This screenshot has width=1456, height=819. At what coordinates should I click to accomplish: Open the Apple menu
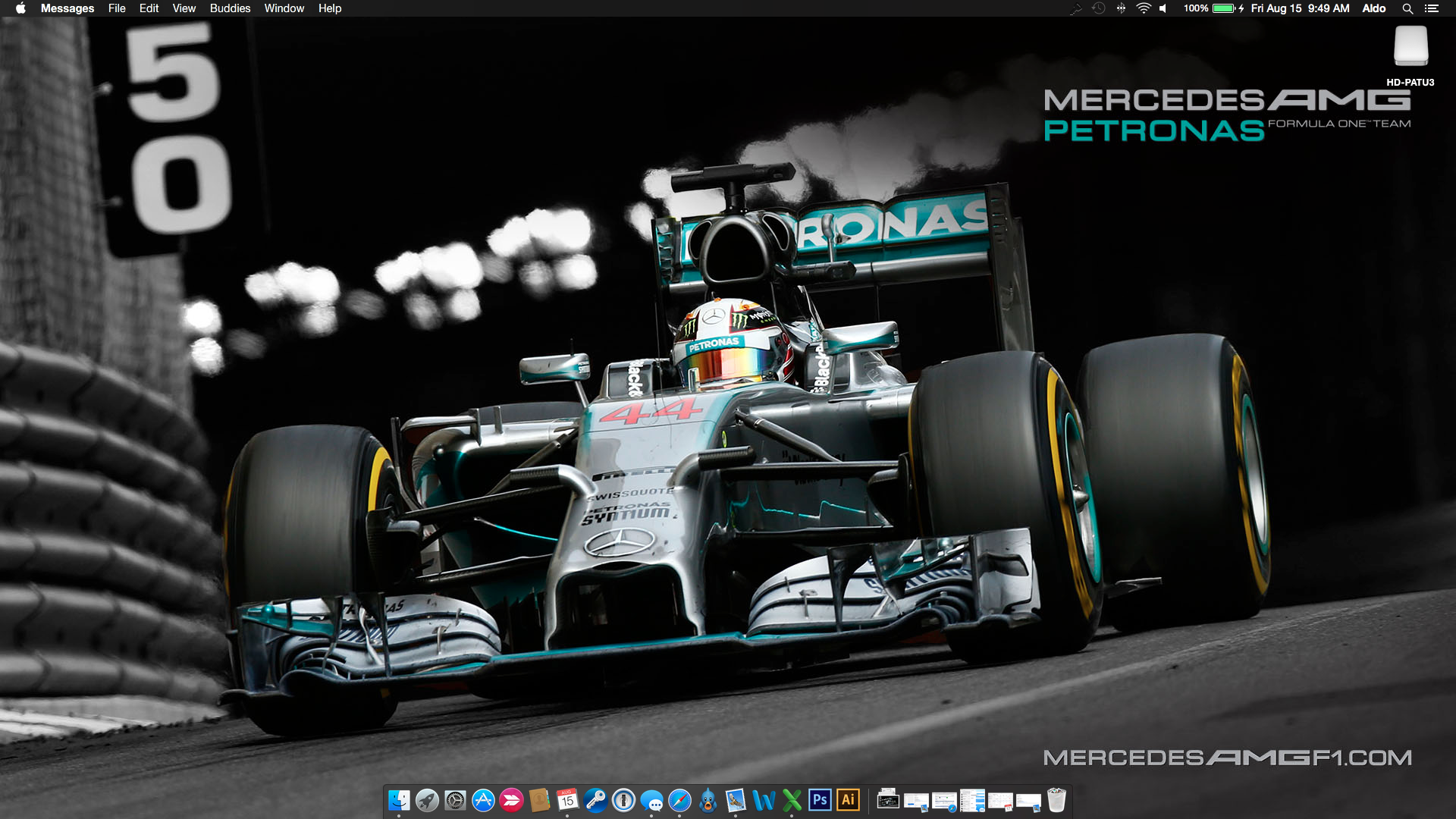20,8
